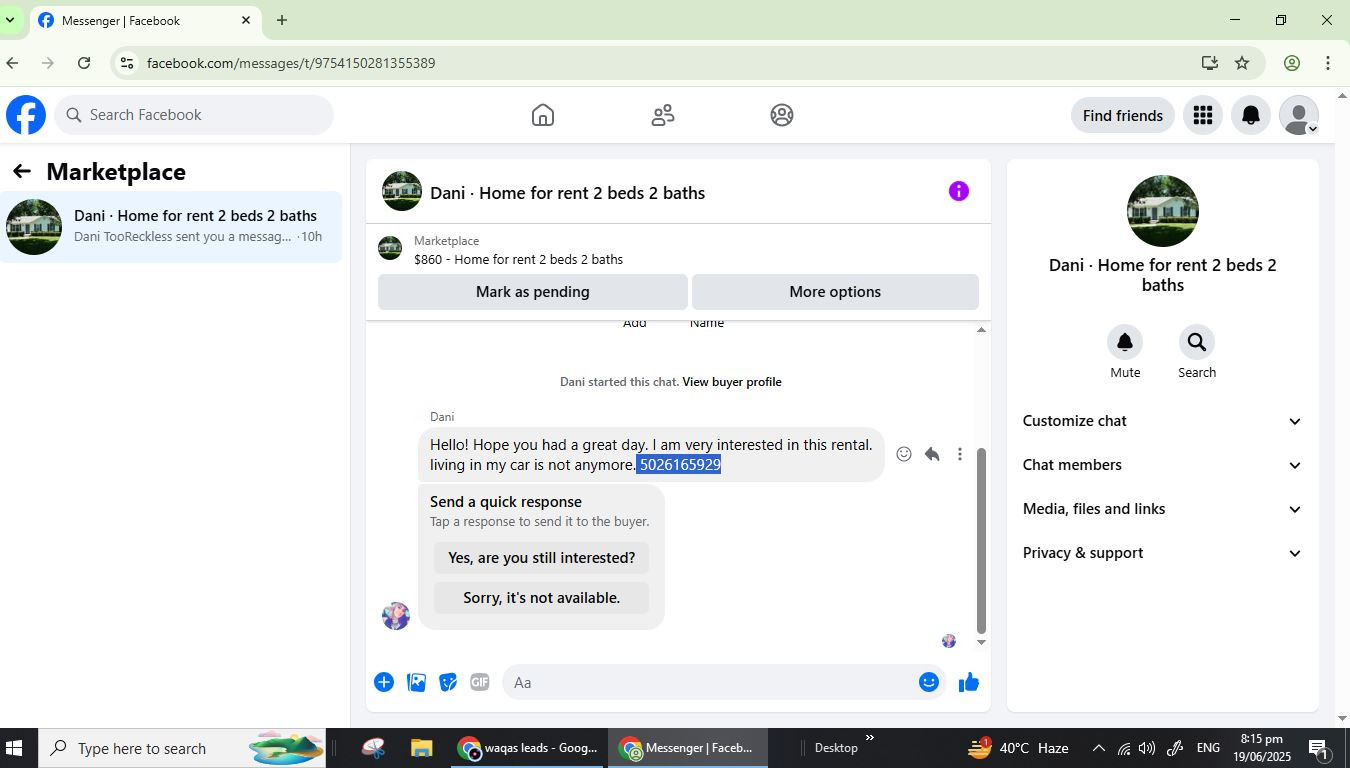The image size is (1350, 768).
Task: Open more actions with the plus icon
Action: coord(384,682)
